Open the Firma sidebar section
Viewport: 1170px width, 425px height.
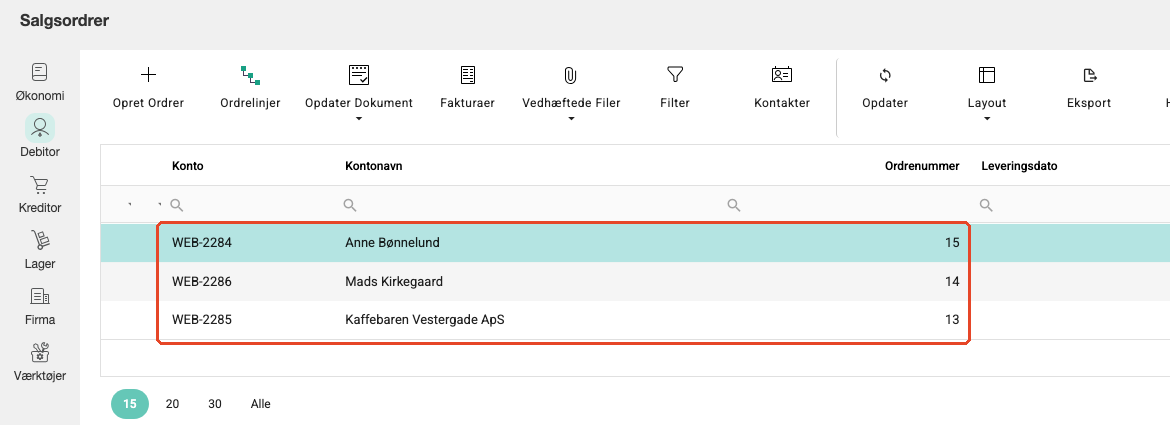tap(40, 306)
